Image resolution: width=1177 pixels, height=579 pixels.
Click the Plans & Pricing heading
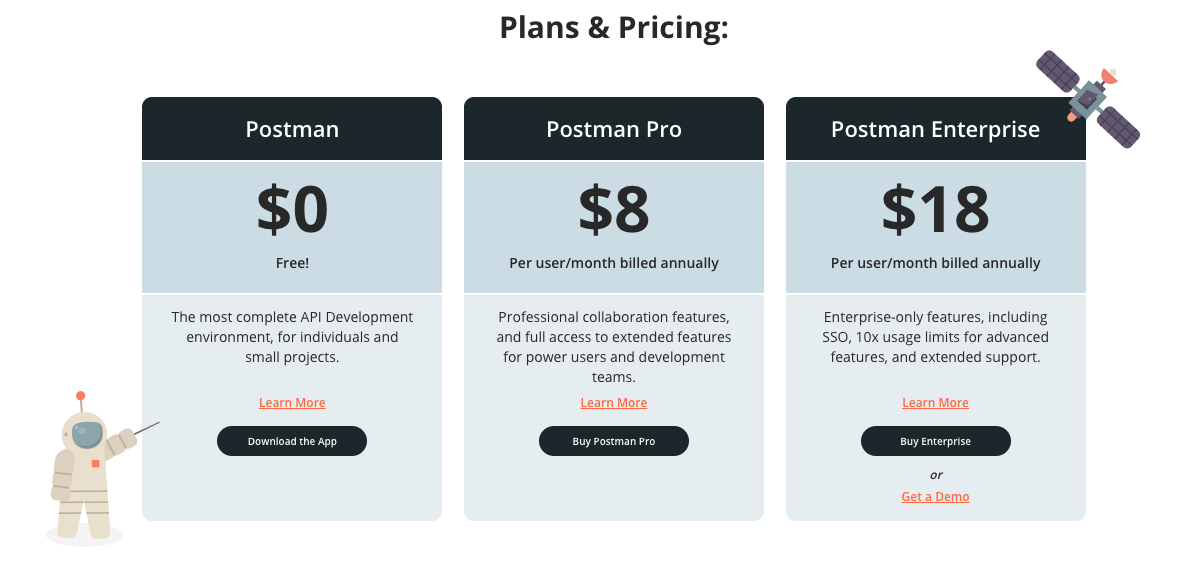coord(614,27)
